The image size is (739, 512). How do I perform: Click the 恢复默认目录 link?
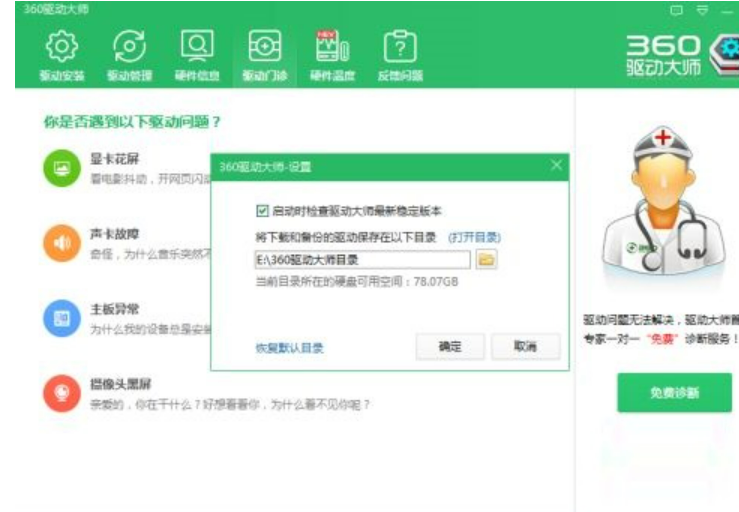289,348
